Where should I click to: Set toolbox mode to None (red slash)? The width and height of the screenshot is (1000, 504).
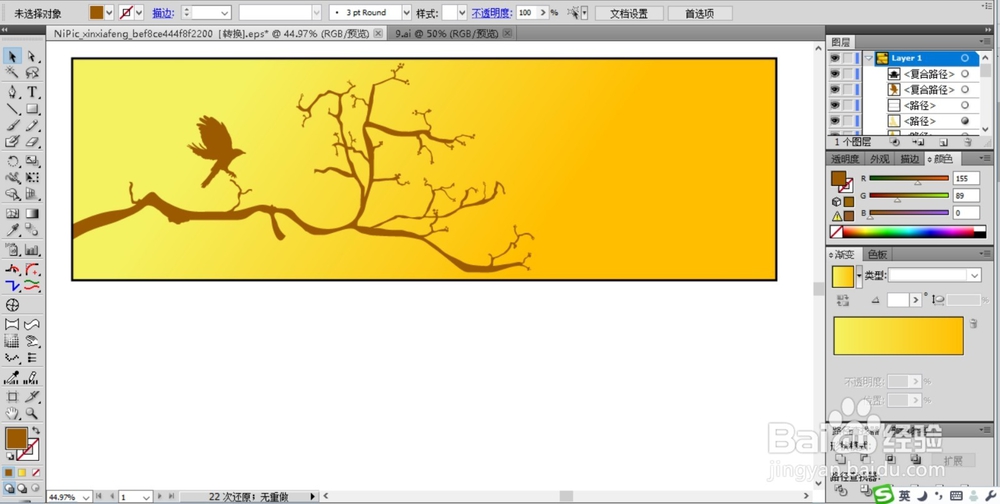(x=36, y=473)
